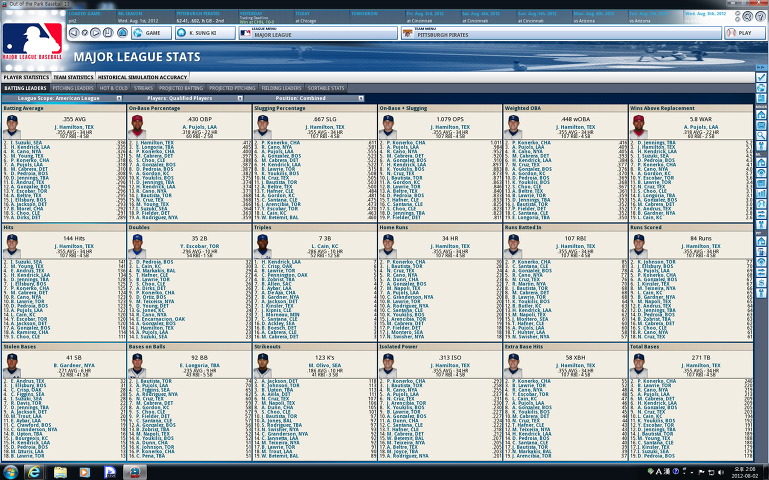Click the headset icon in the ML sidebar section

coord(761,203)
